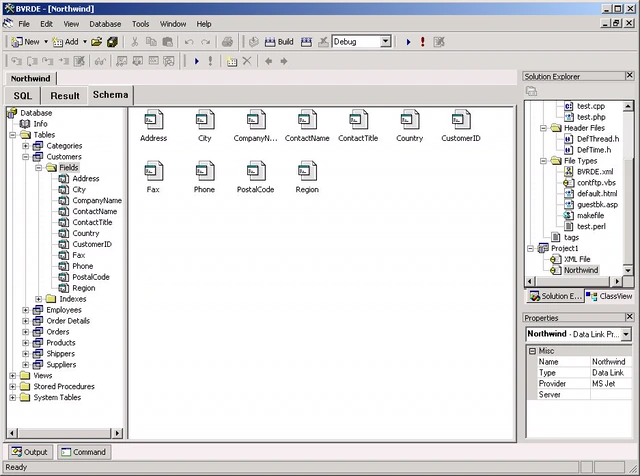This screenshot has width=640, height=476.
Task: Open the Window menu
Action: pos(173,24)
